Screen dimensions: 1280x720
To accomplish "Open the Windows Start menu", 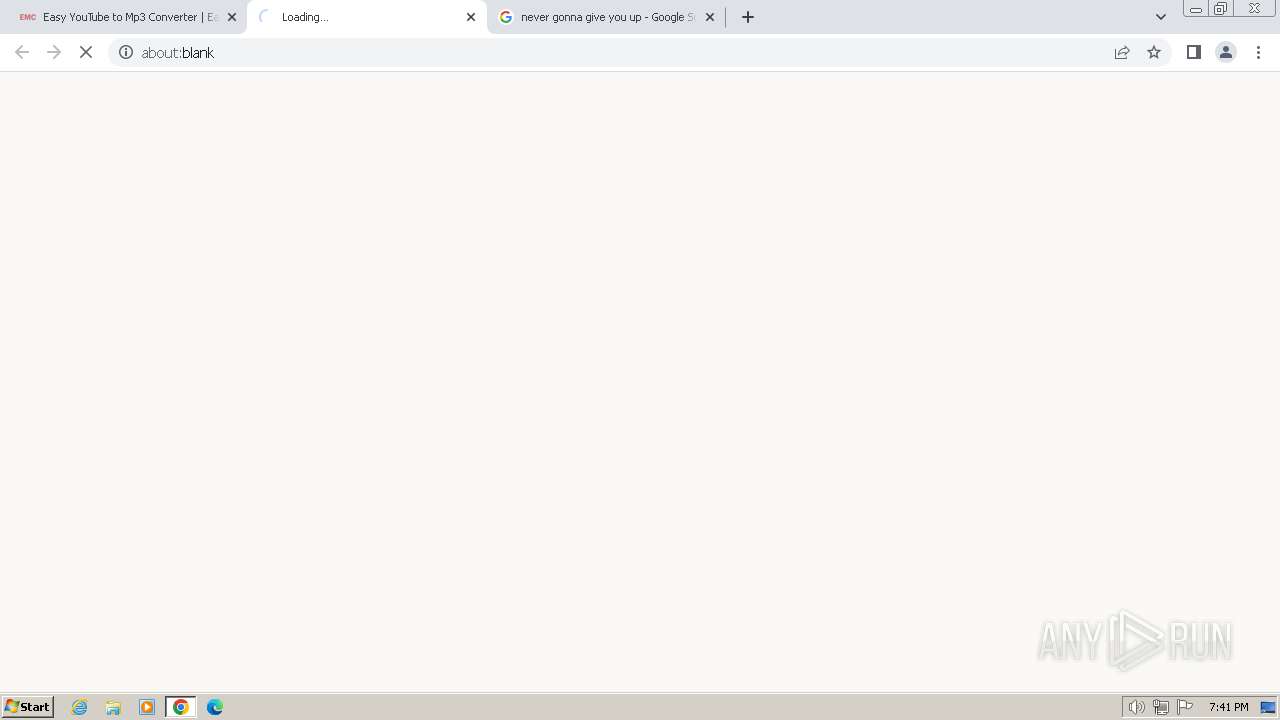I will click(x=28, y=707).
